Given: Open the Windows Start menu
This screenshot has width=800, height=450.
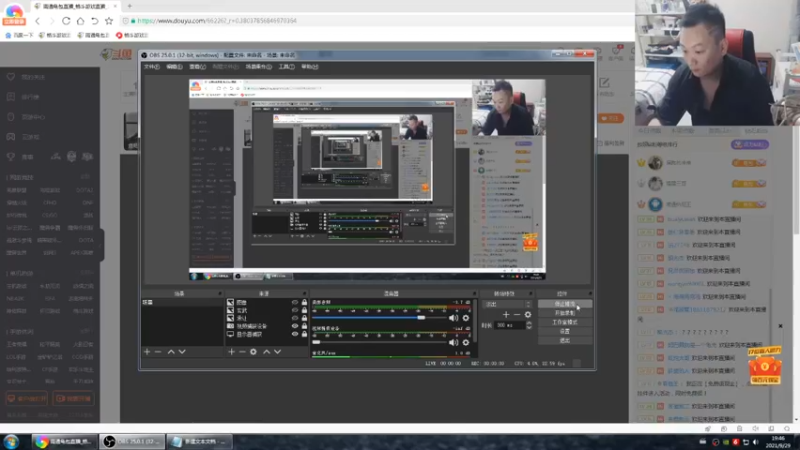Looking at the screenshot, I should pyautogui.click(x=11, y=441).
